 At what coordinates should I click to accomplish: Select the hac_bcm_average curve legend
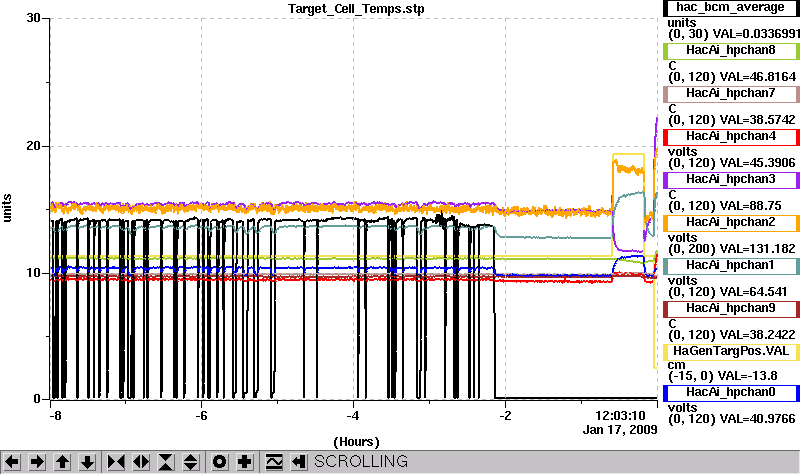tap(731, 8)
